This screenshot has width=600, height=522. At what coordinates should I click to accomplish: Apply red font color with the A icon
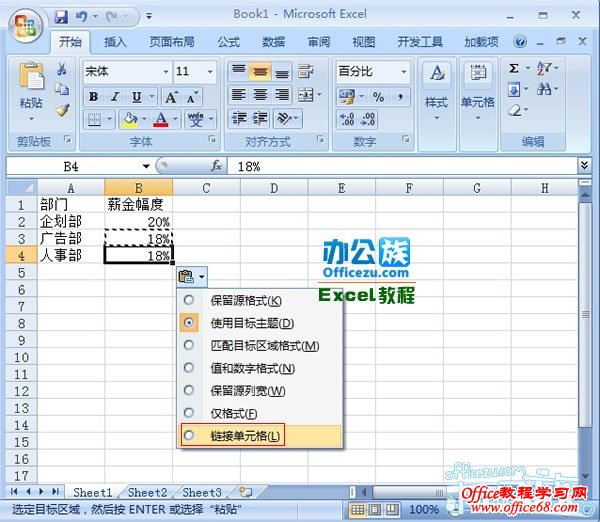(161, 119)
